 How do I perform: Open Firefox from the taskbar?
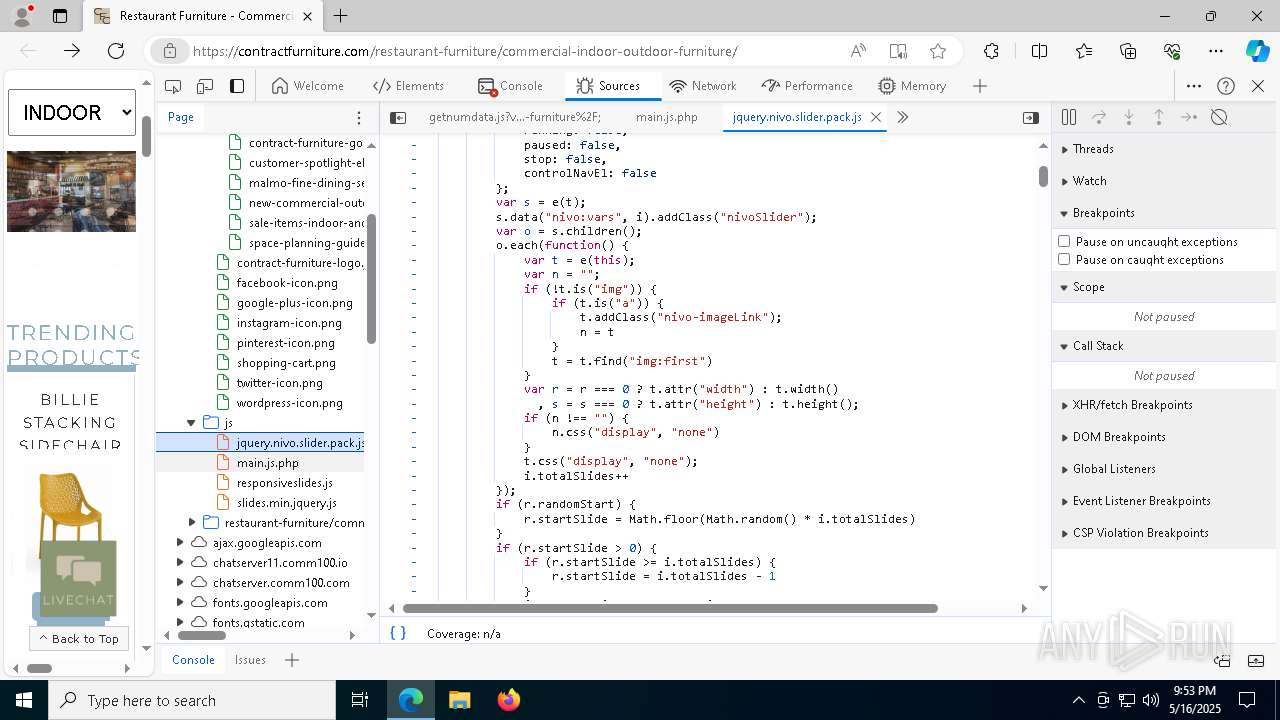(508, 700)
